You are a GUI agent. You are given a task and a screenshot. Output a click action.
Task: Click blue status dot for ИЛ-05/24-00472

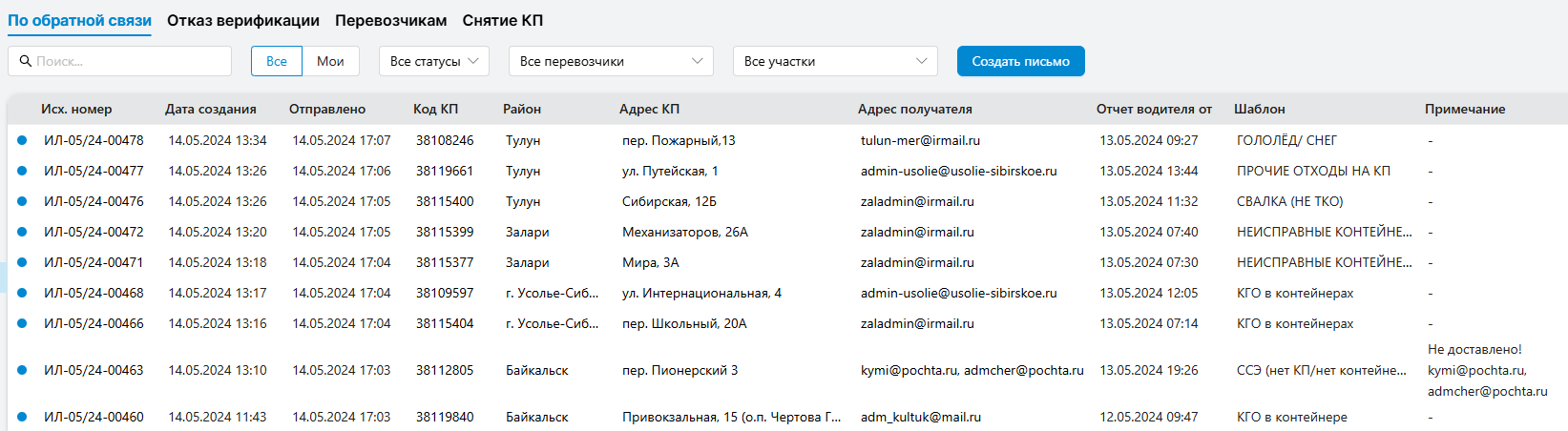(x=22, y=232)
